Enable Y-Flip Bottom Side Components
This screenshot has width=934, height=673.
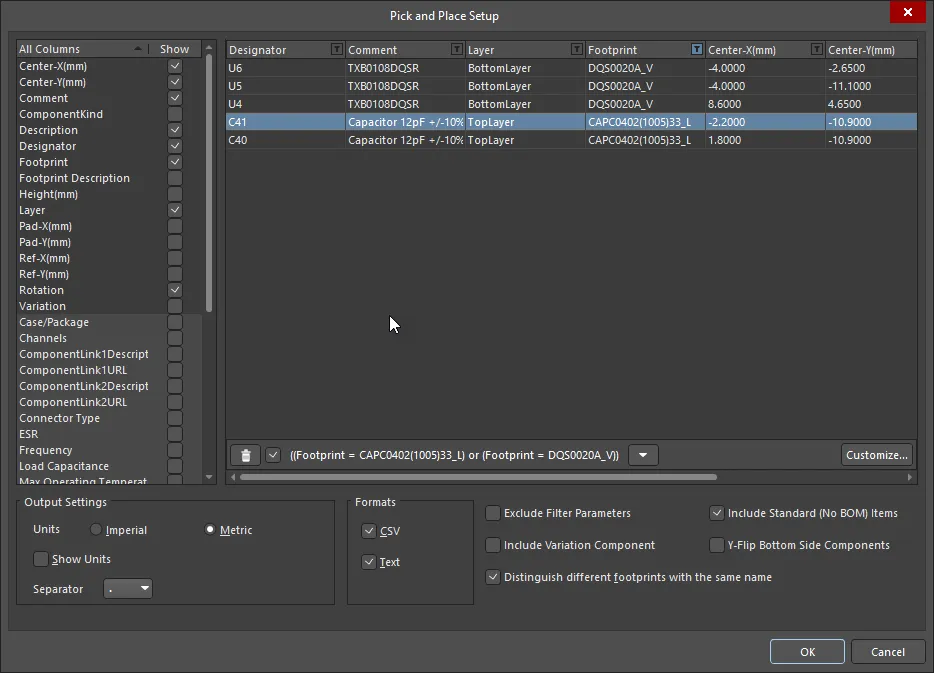coord(716,545)
